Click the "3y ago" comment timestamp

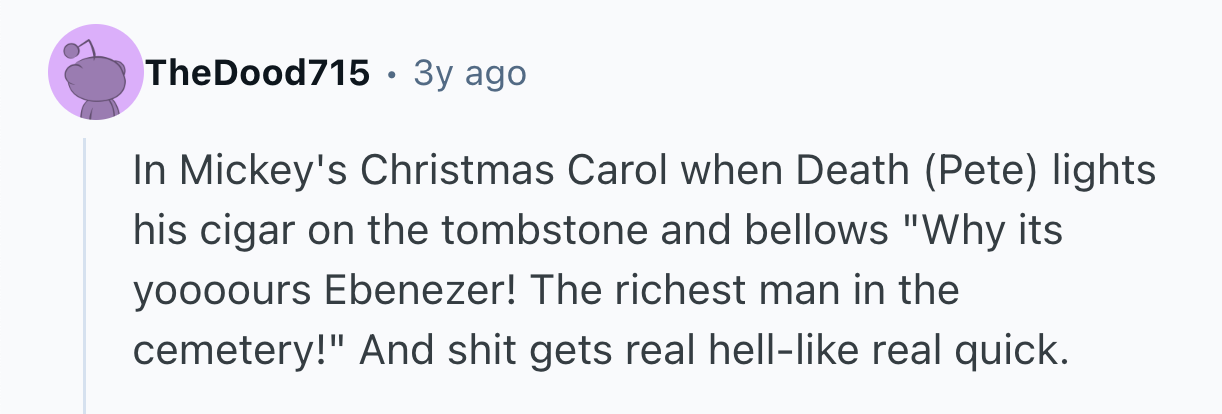click(x=469, y=73)
